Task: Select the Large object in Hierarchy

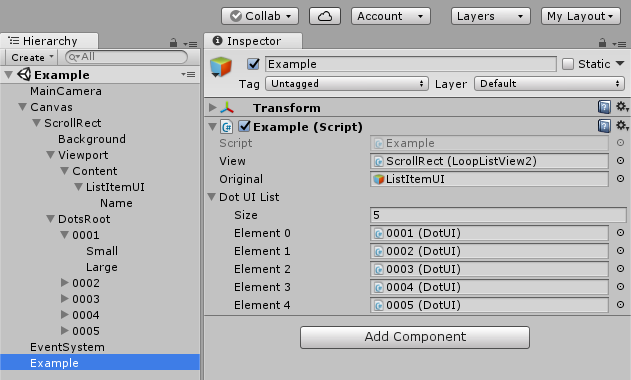Action: (102, 267)
